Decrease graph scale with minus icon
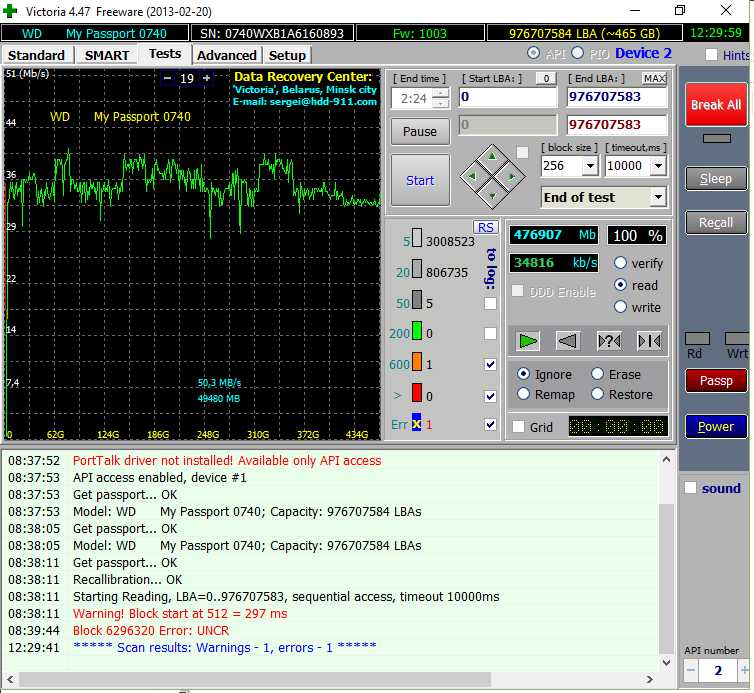Screen dimensions: 754x693 coord(167,78)
